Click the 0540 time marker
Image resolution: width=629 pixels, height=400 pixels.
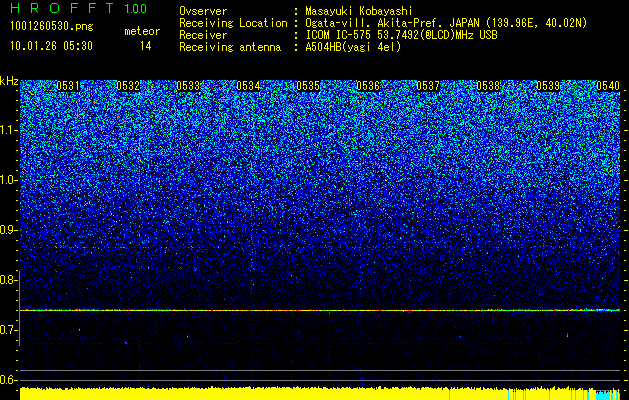tap(608, 86)
